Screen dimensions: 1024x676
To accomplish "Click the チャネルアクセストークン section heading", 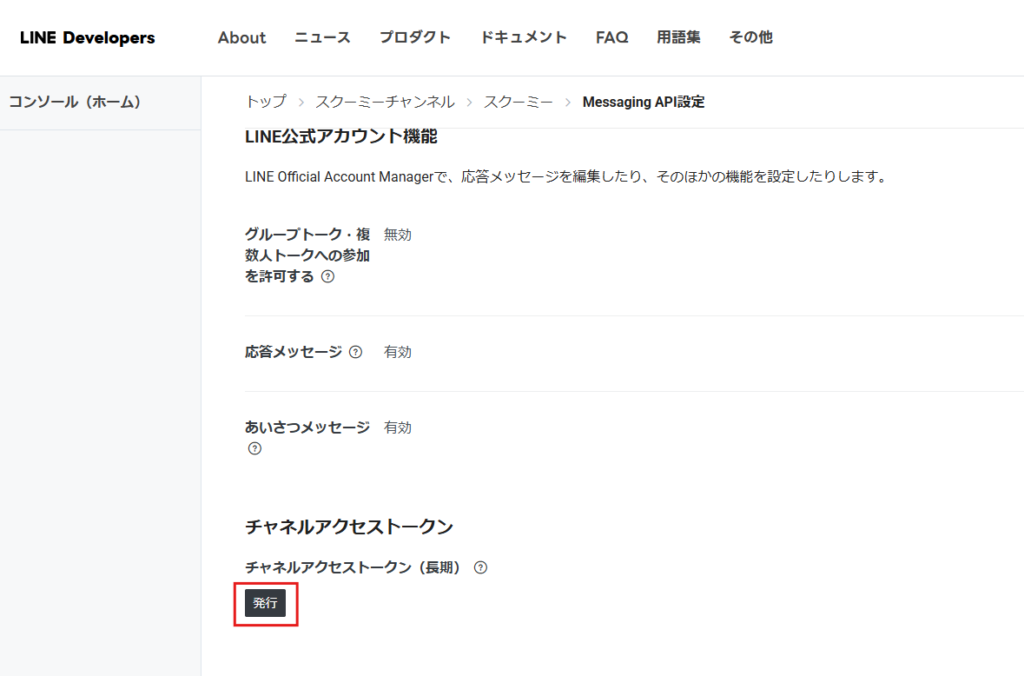I will (x=349, y=527).
